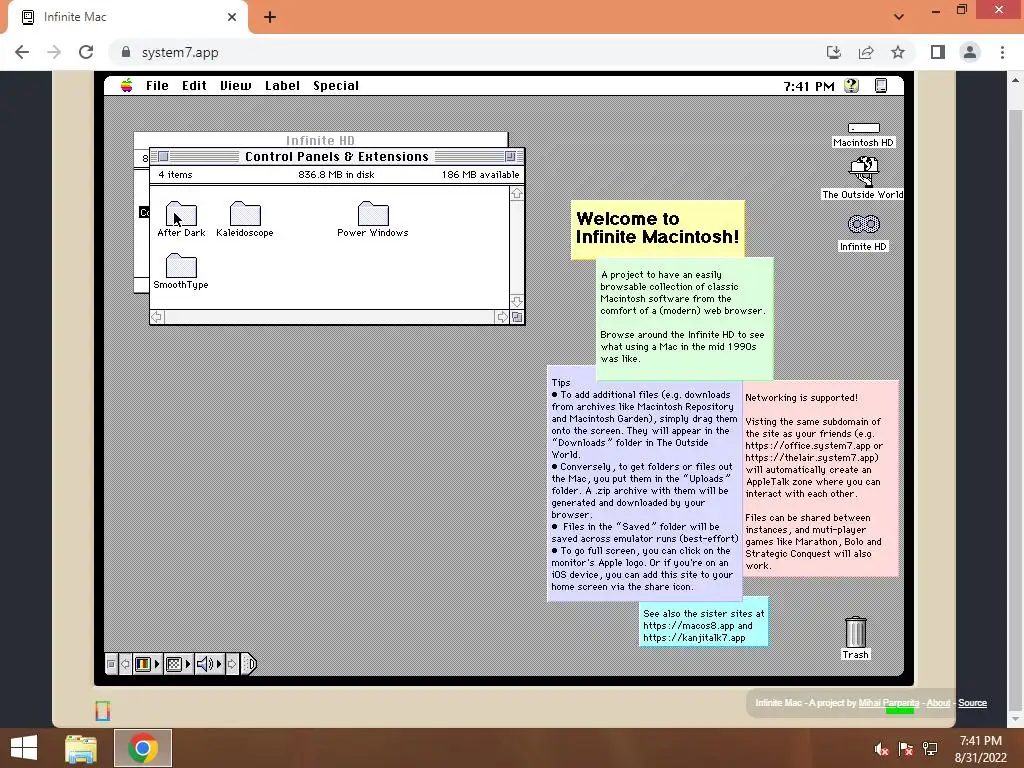1024x768 pixels.
Task: Click the Control Panels & Extensions close box
Action: click(x=163, y=157)
